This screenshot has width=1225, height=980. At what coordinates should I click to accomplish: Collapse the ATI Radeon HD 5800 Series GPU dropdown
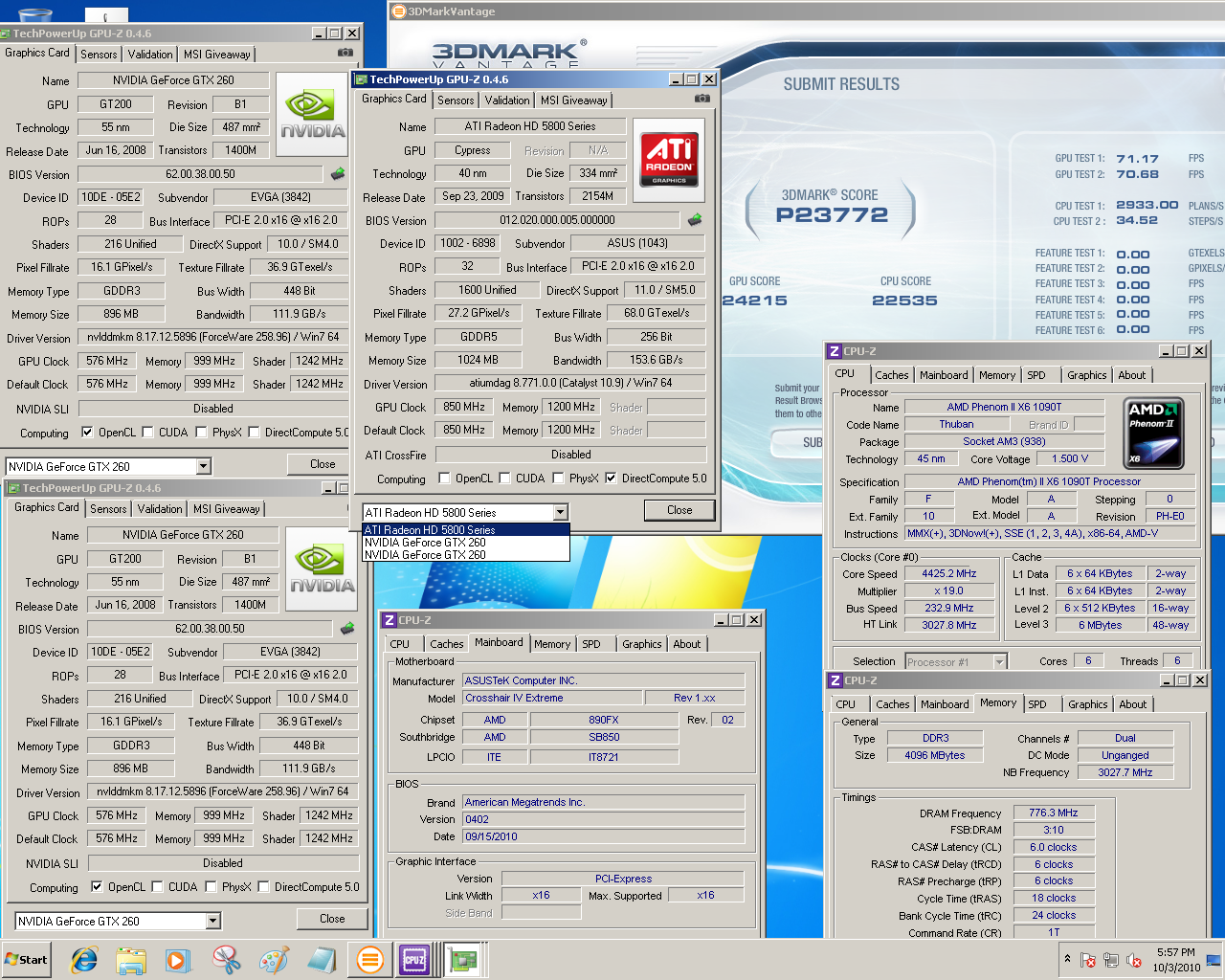(x=561, y=512)
